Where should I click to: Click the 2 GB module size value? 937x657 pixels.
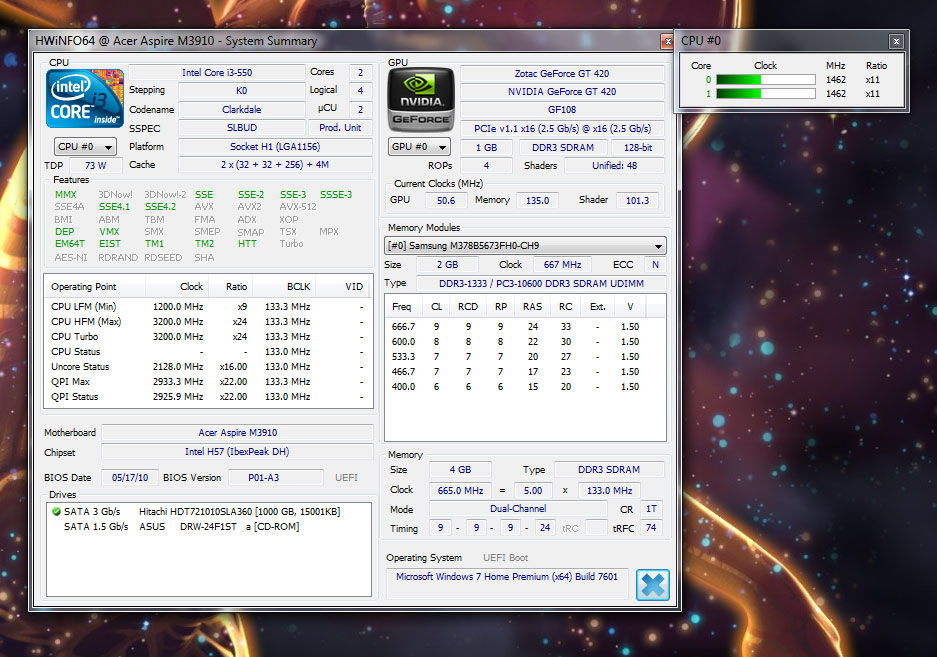point(447,265)
